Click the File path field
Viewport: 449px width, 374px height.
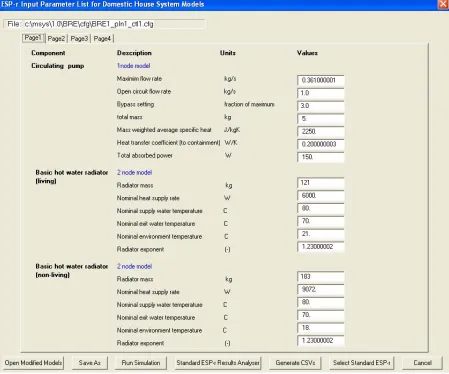[x=105, y=24]
